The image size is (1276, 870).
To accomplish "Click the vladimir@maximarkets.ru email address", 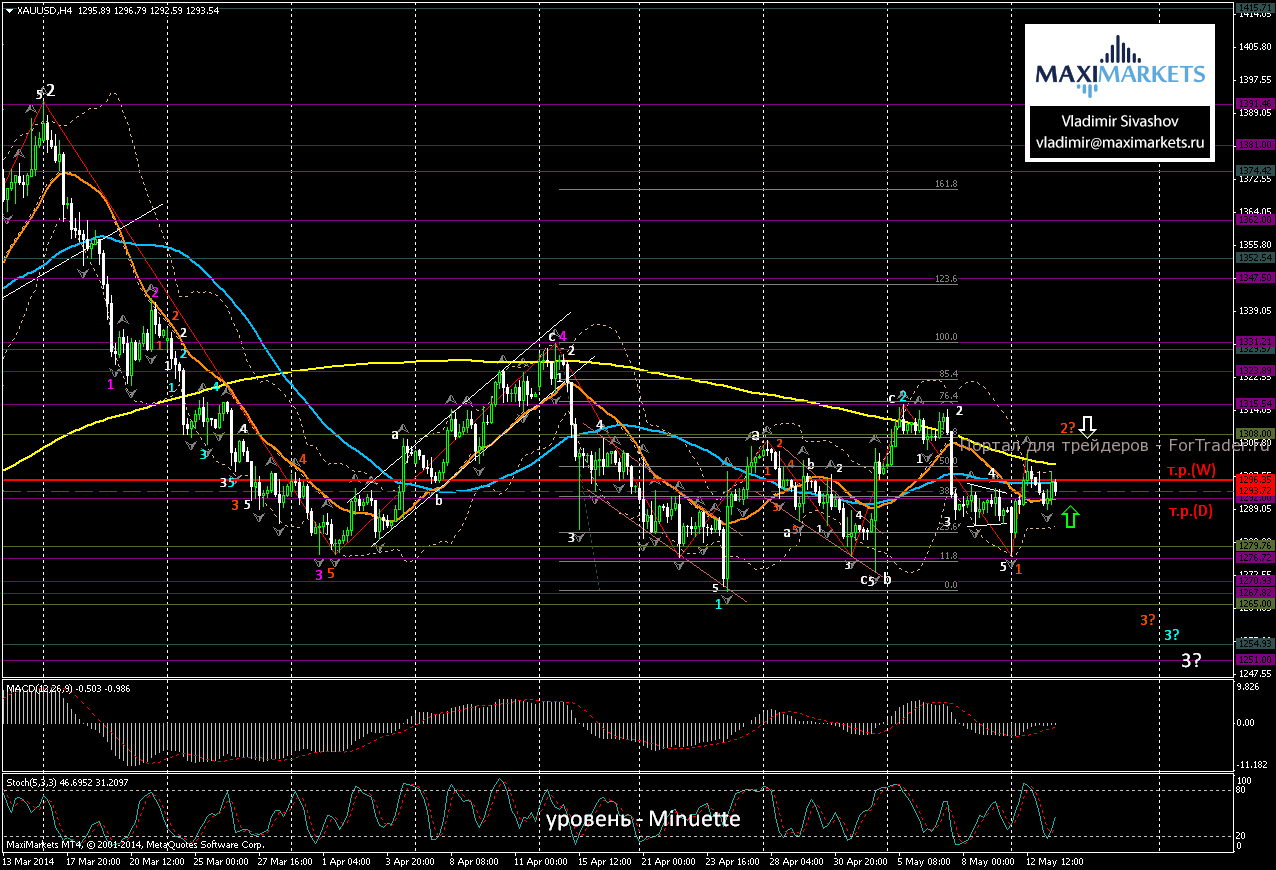I will tap(1120, 143).
